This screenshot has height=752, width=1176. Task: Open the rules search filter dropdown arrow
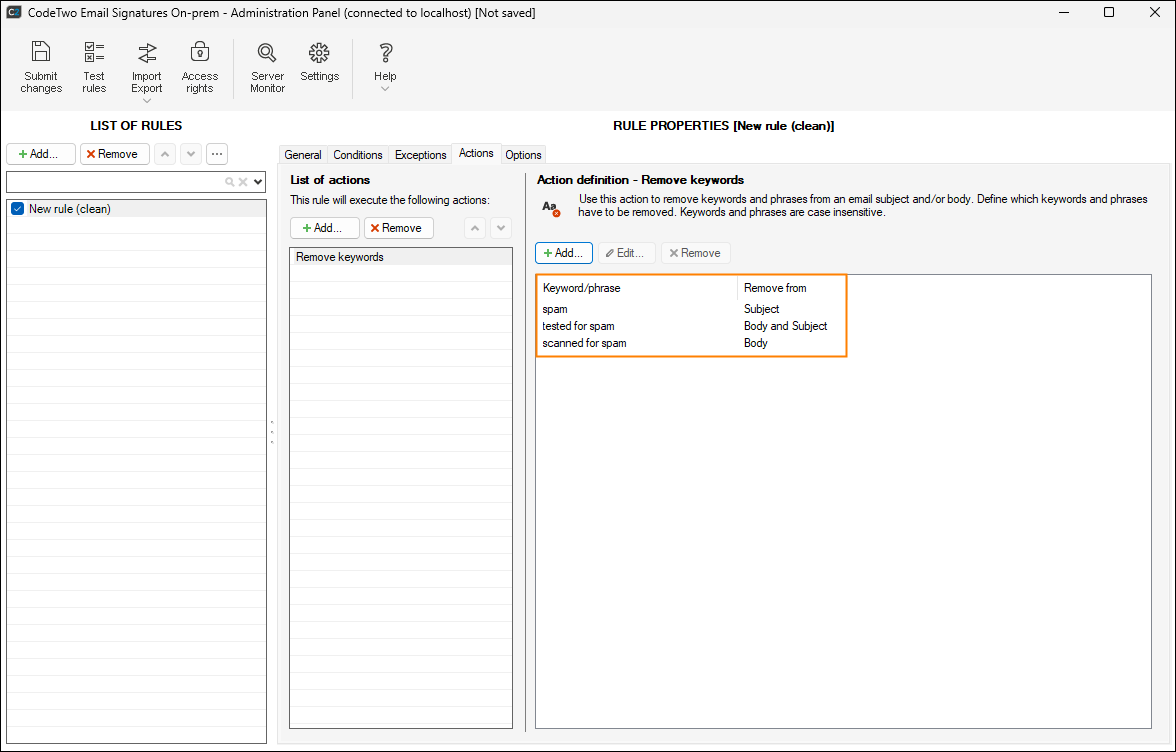coord(258,182)
